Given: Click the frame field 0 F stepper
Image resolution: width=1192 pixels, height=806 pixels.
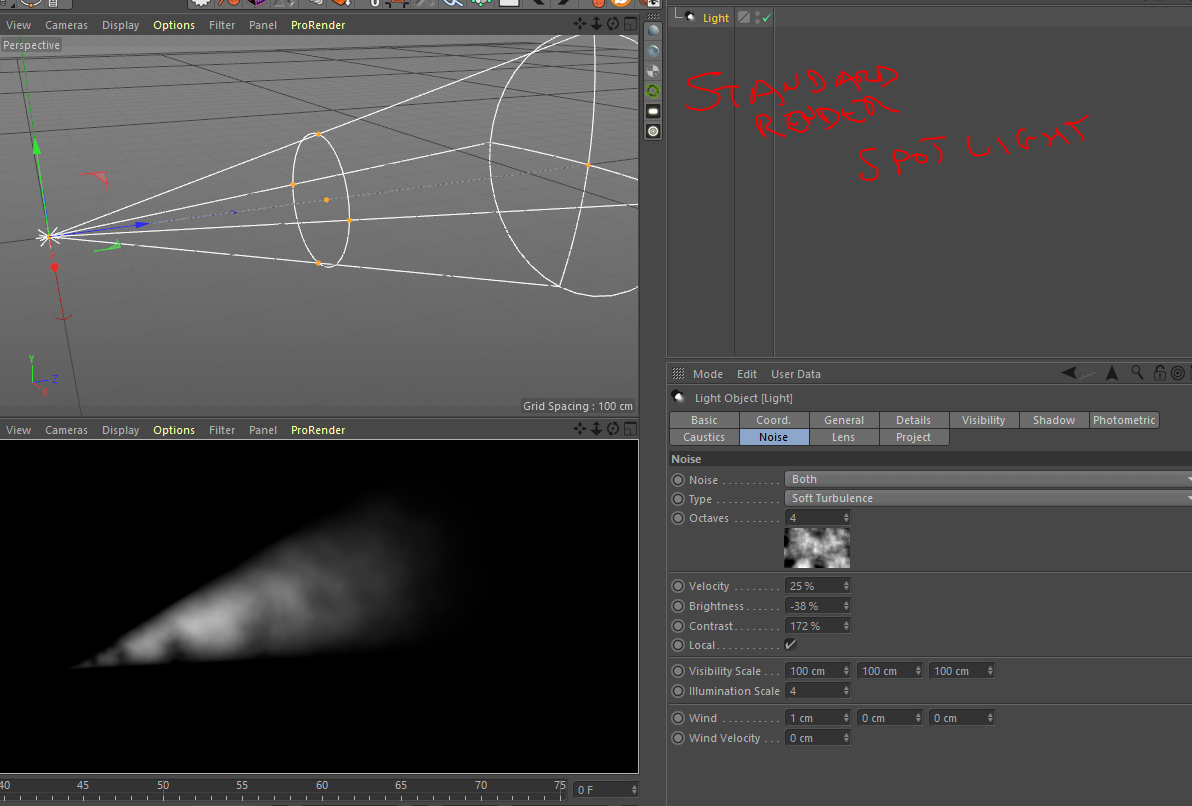Looking at the screenshot, I should click(634, 790).
